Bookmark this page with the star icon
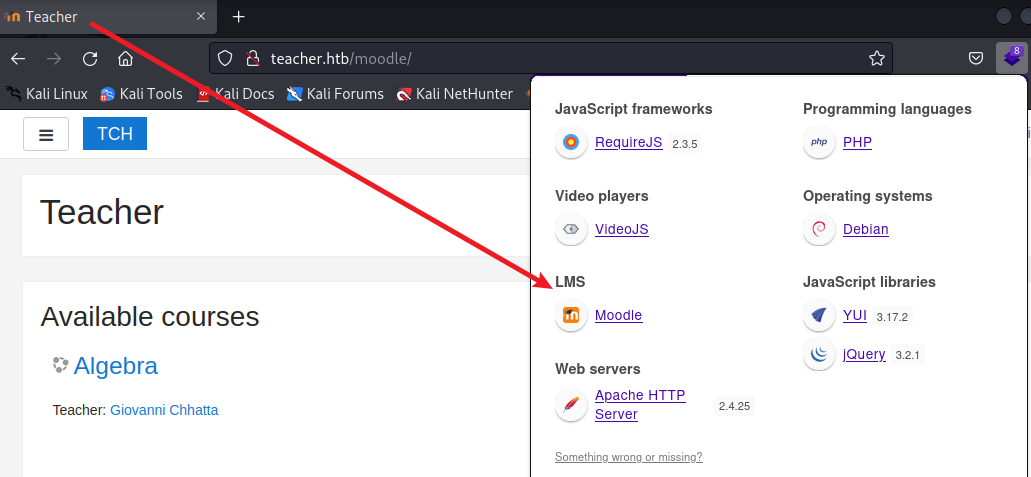The image size is (1031, 477). tap(876, 59)
